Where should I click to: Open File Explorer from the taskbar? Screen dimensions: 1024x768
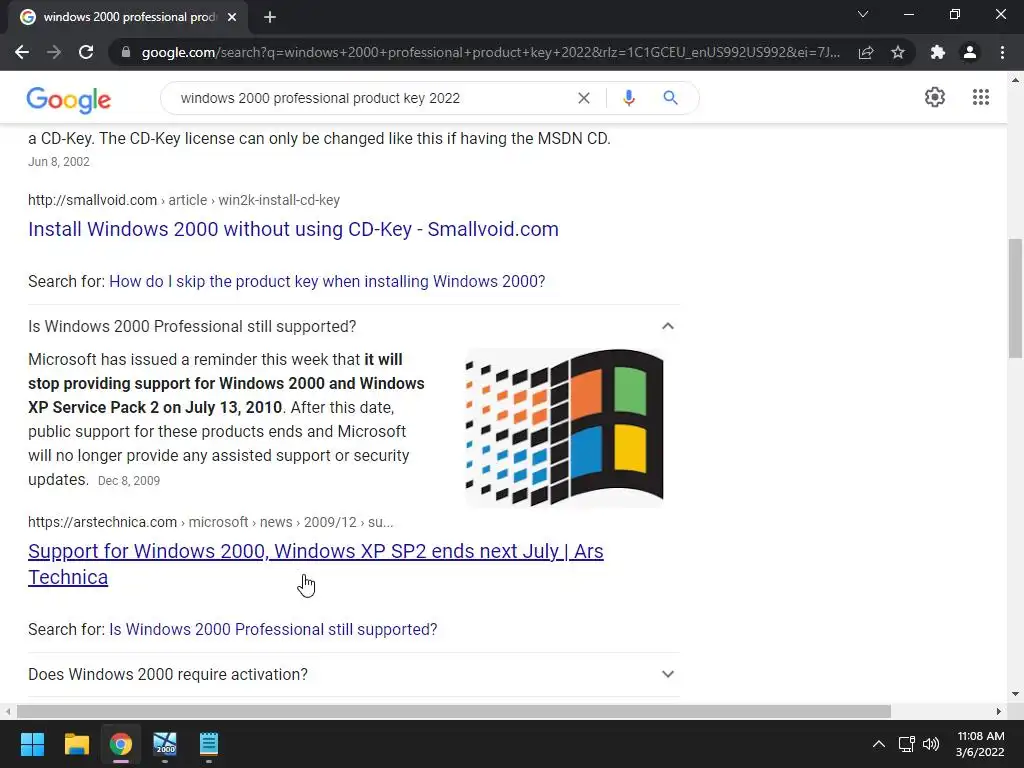(x=76, y=744)
